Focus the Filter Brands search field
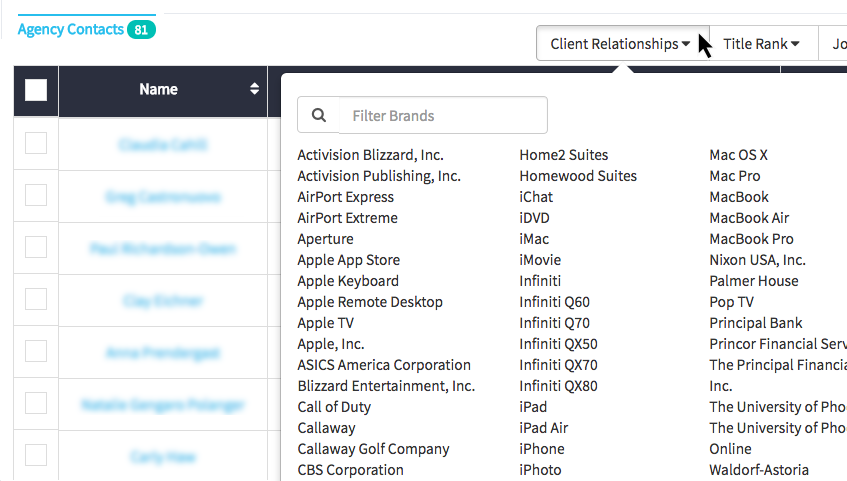This screenshot has height=481, width=847. tap(443, 115)
